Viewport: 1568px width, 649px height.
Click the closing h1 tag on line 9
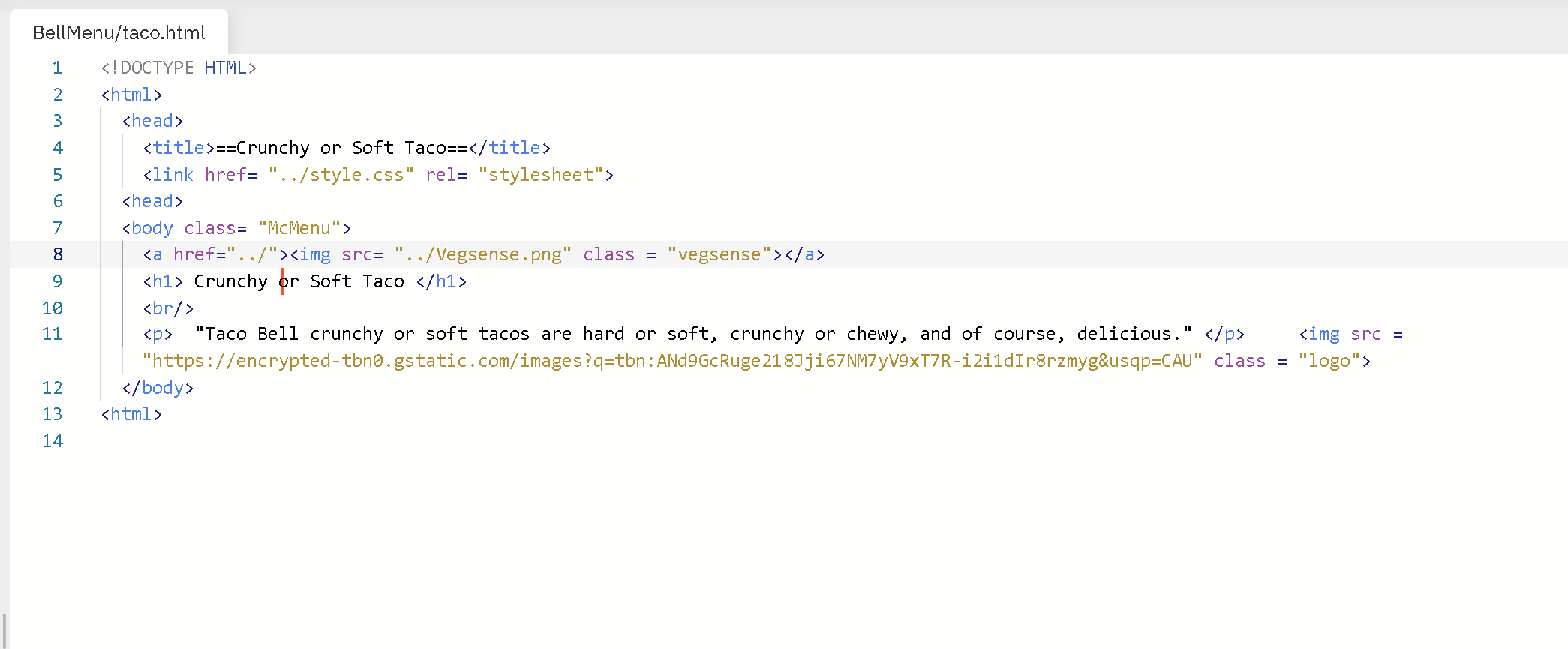click(441, 281)
